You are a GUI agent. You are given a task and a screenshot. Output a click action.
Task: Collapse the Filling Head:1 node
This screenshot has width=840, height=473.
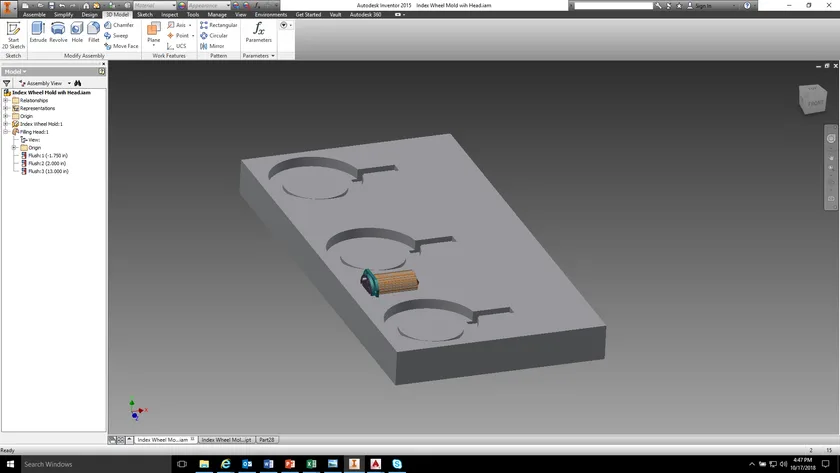pyautogui.click(x=6, y=132)
